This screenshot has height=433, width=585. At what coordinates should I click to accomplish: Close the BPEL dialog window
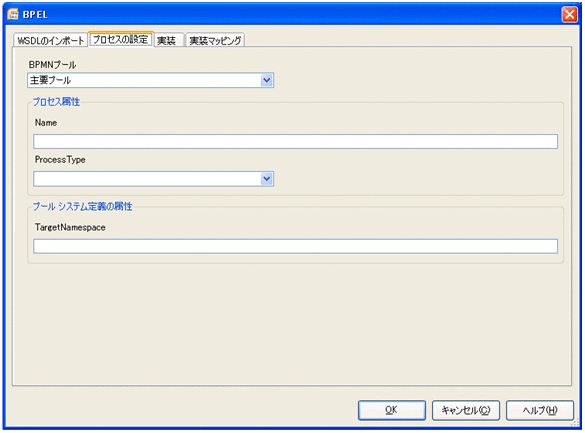pyautogui.click(x=569, y=15)
